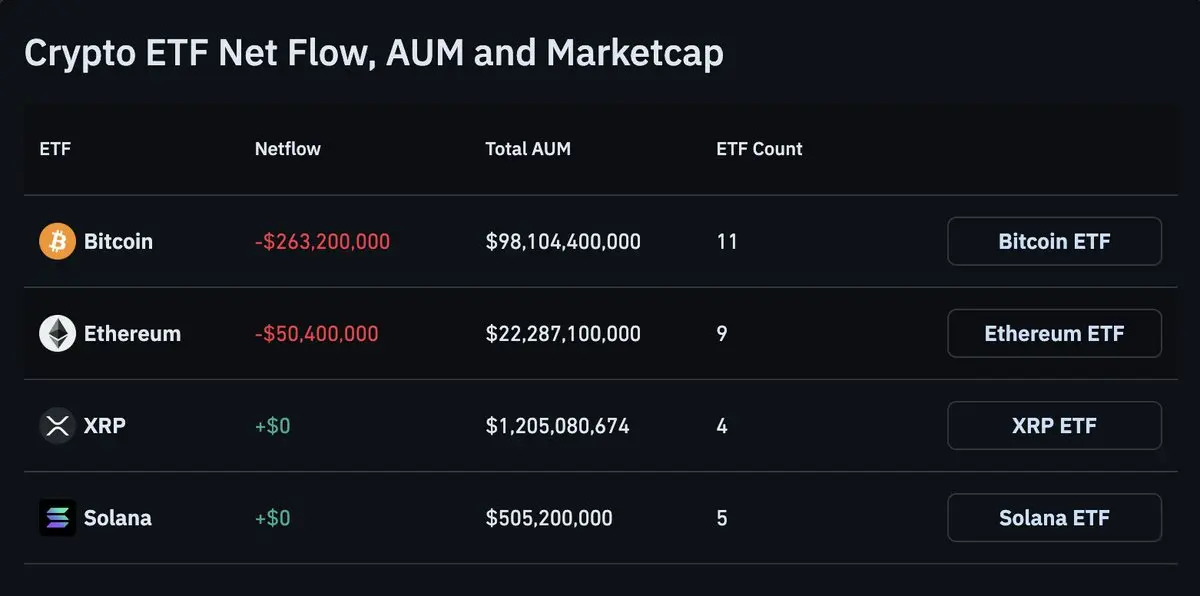Open the Ethereum ETF button
This screenshot has height=596, width=1200.
(x=1054, y=334)
